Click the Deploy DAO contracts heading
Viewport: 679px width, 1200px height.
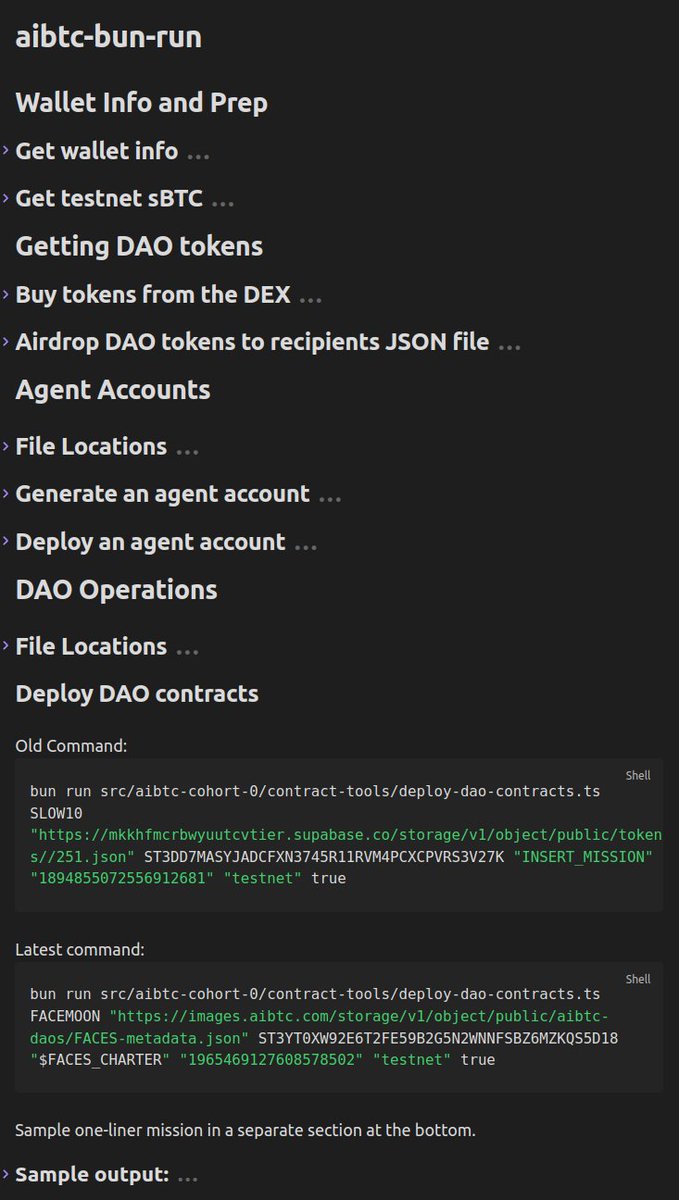[137, 693]
